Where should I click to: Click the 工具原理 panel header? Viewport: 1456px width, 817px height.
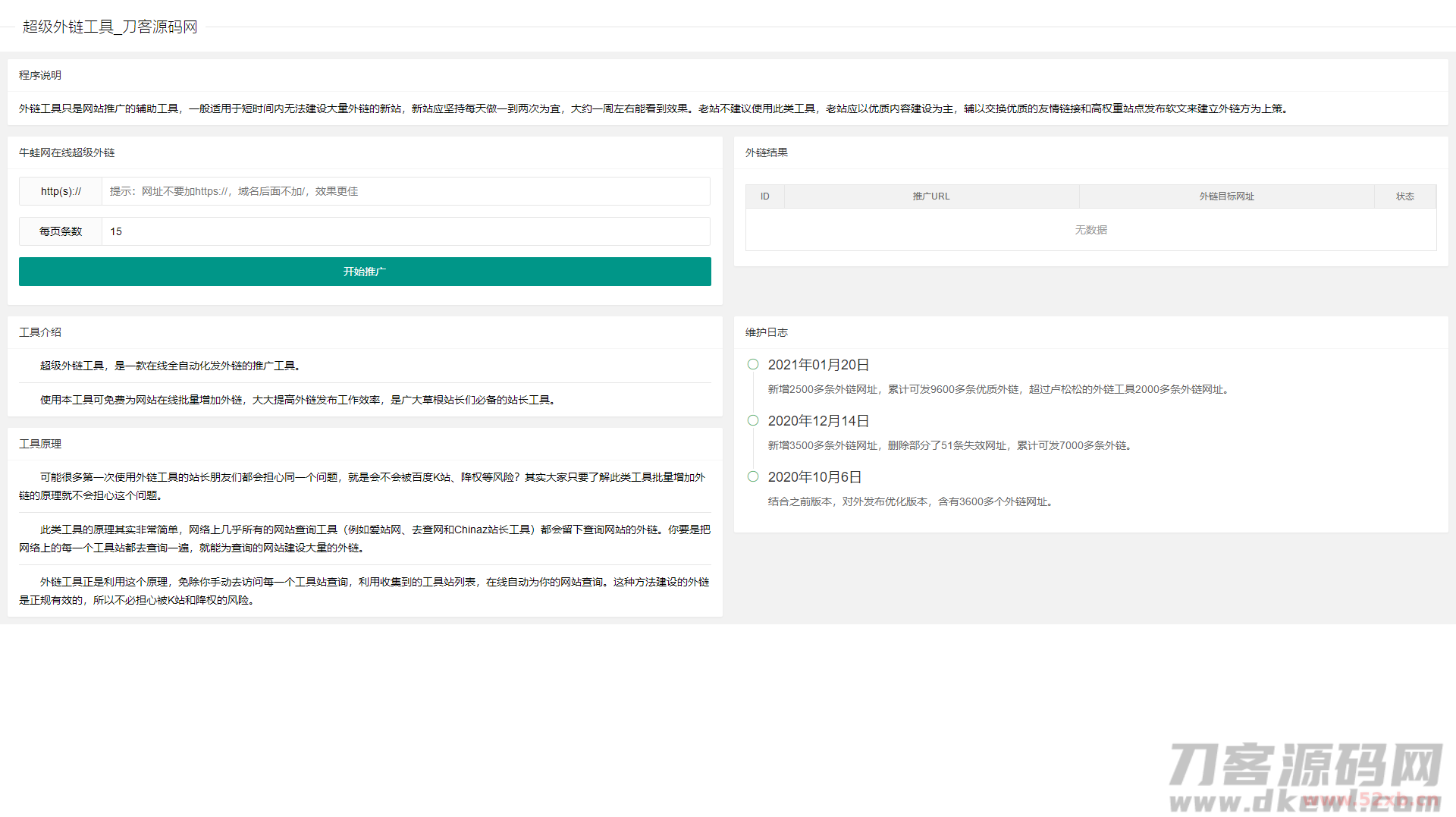(39, 444)
